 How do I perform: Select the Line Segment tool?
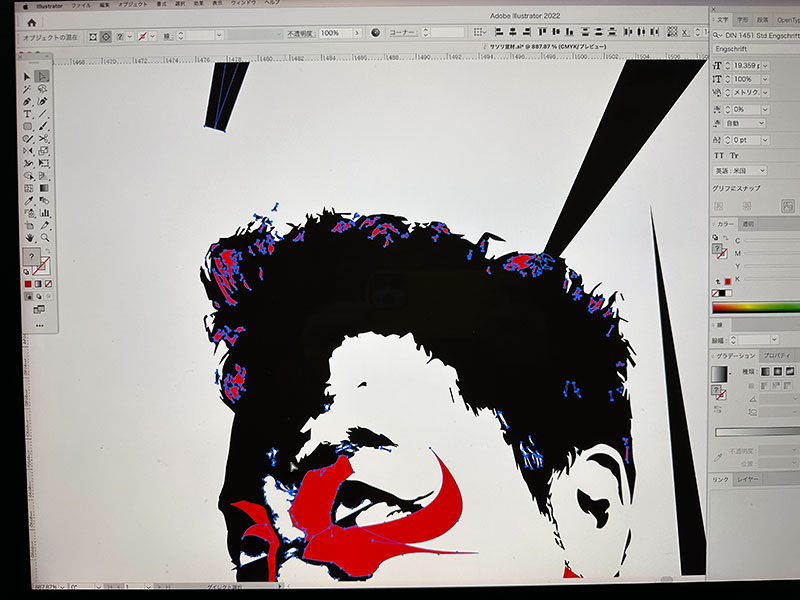point(43,114)
